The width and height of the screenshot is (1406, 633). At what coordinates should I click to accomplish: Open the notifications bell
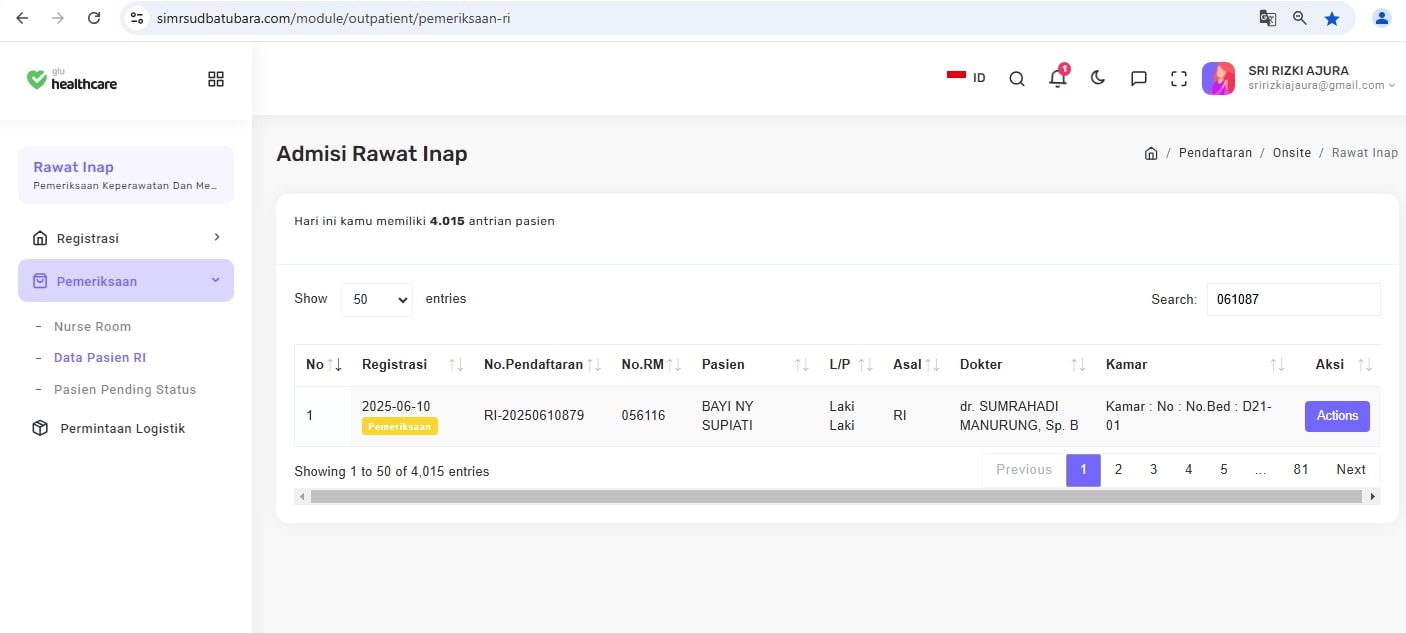click(1058, 78)
